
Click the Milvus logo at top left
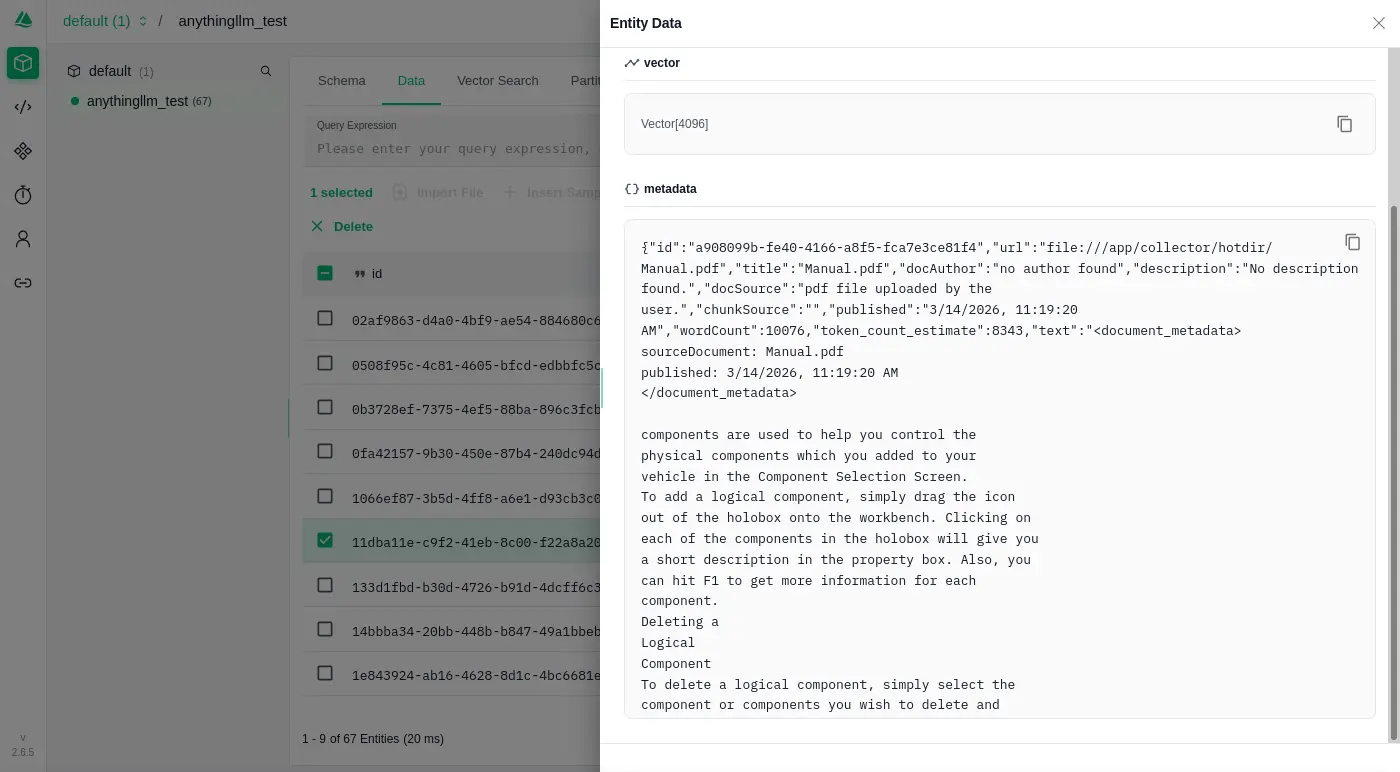(x=23, y=21)
